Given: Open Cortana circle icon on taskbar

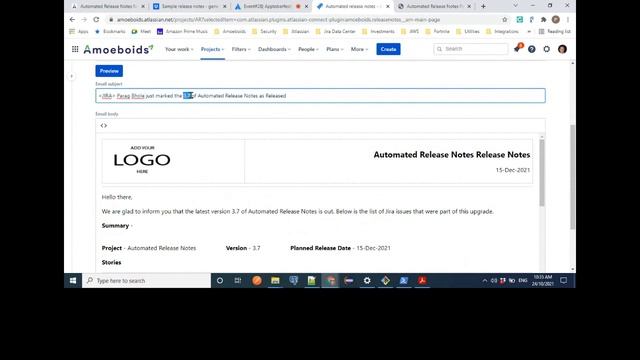Looking at the screenshot, I should (x=220, y=281).
